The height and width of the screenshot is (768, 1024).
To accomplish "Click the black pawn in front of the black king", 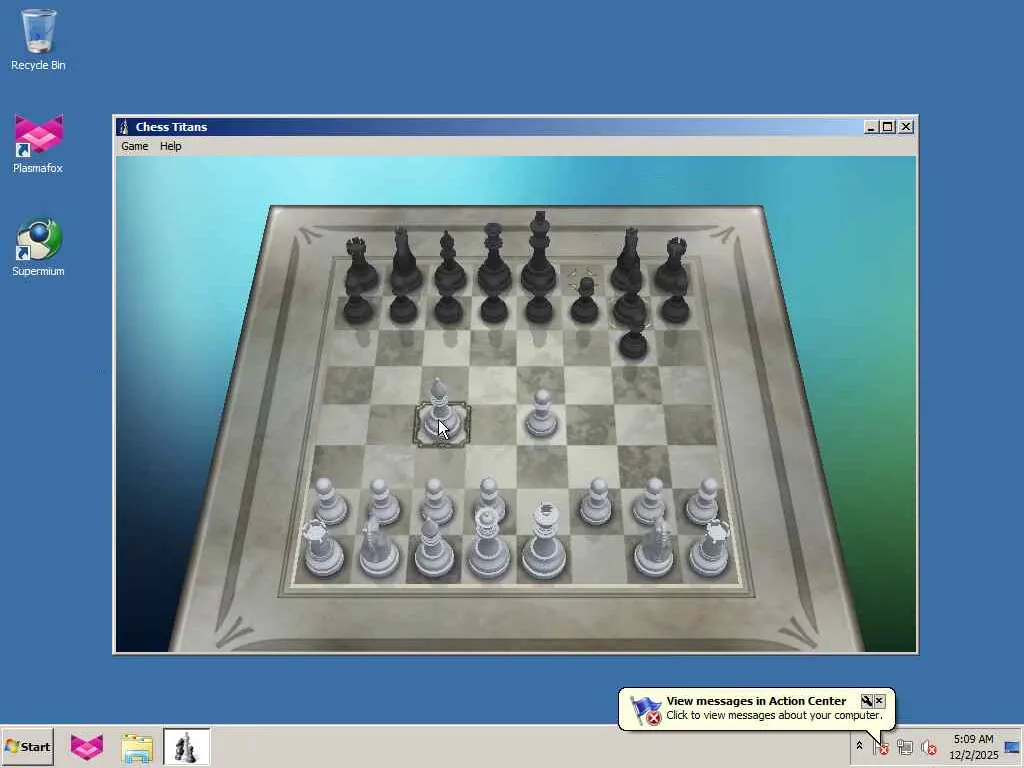I will [x=539, y=307].
